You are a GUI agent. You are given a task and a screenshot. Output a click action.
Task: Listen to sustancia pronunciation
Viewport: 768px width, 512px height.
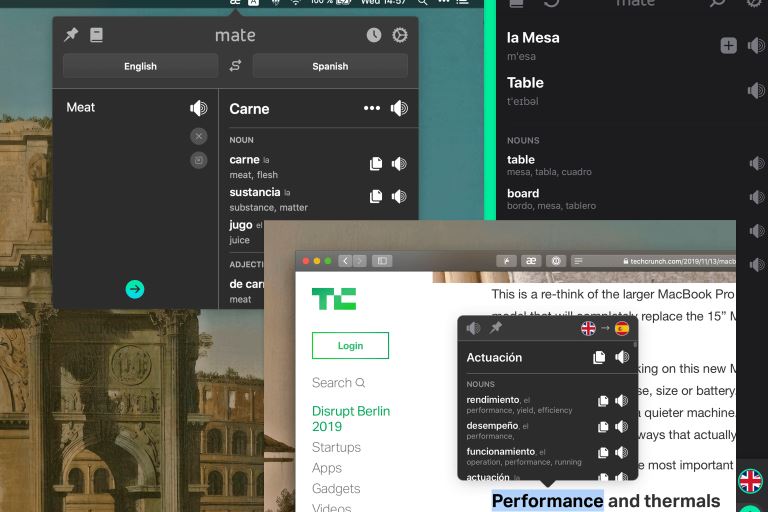coord(399,196)
